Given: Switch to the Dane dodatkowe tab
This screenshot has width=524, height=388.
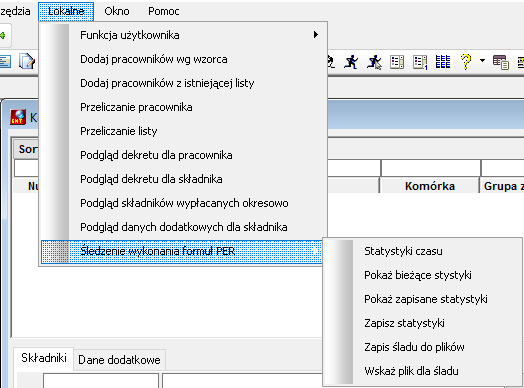Looking at the screenshot, I should point(119,360).
